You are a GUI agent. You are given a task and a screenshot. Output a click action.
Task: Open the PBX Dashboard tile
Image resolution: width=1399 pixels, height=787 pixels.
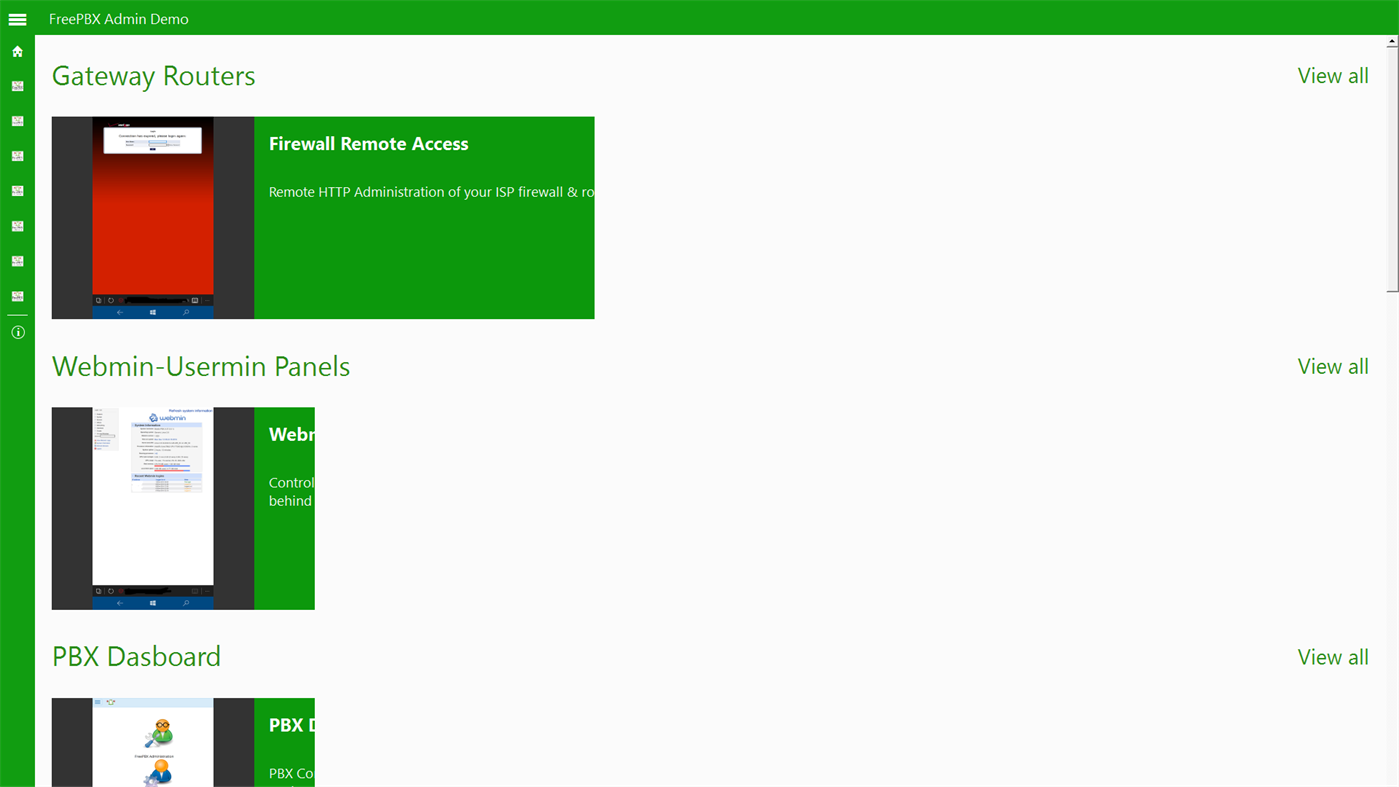tap(284, 740)
